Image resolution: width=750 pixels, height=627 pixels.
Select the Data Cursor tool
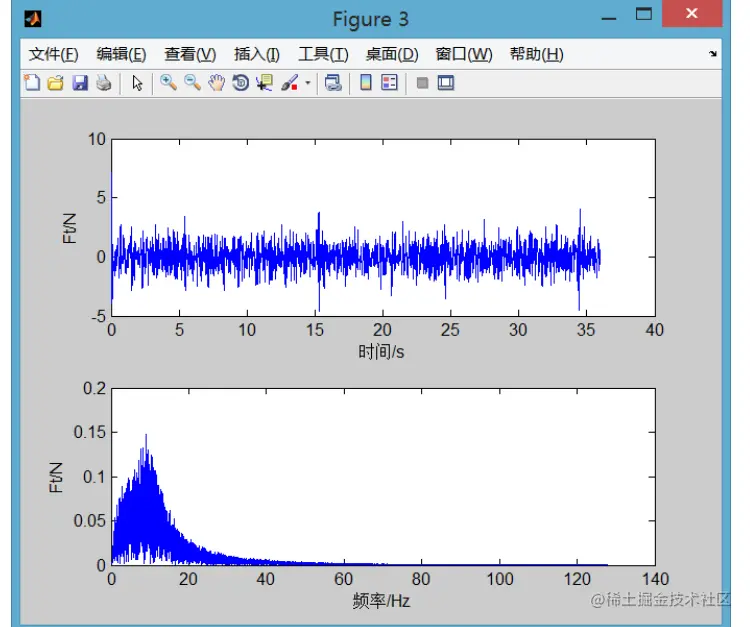click(265, 83)
